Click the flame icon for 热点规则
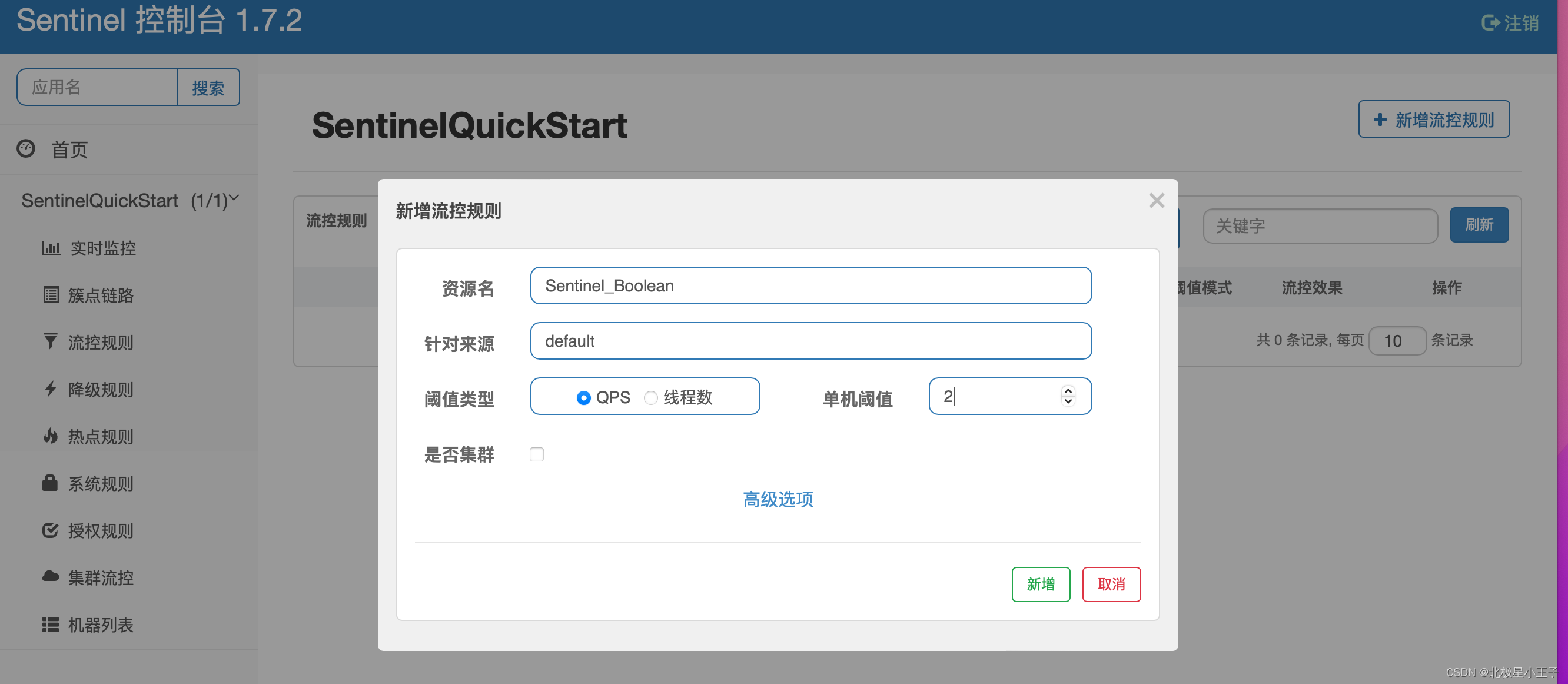 point(51,436)
